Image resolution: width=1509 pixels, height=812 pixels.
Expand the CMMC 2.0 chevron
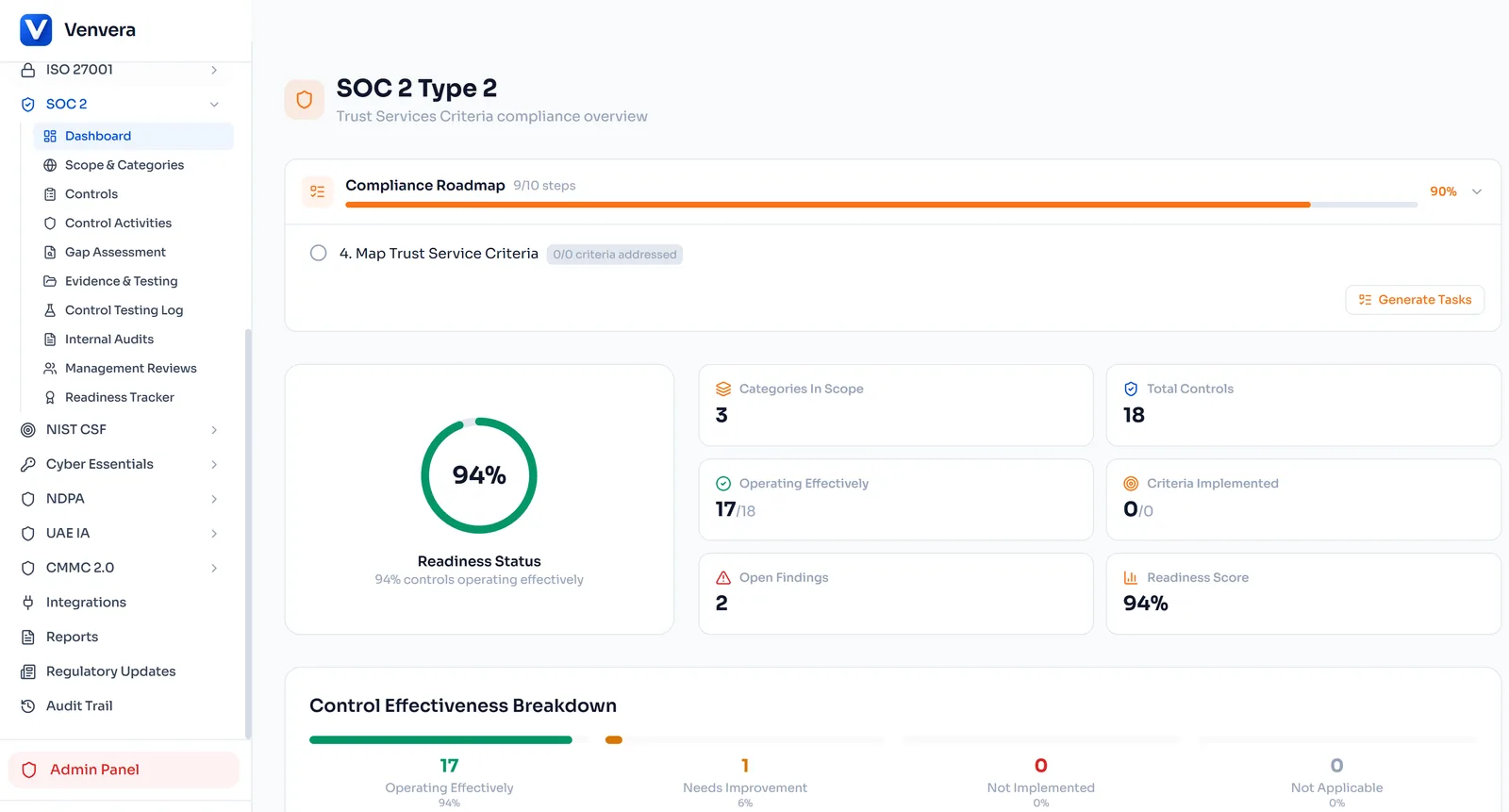pos(214,568)
